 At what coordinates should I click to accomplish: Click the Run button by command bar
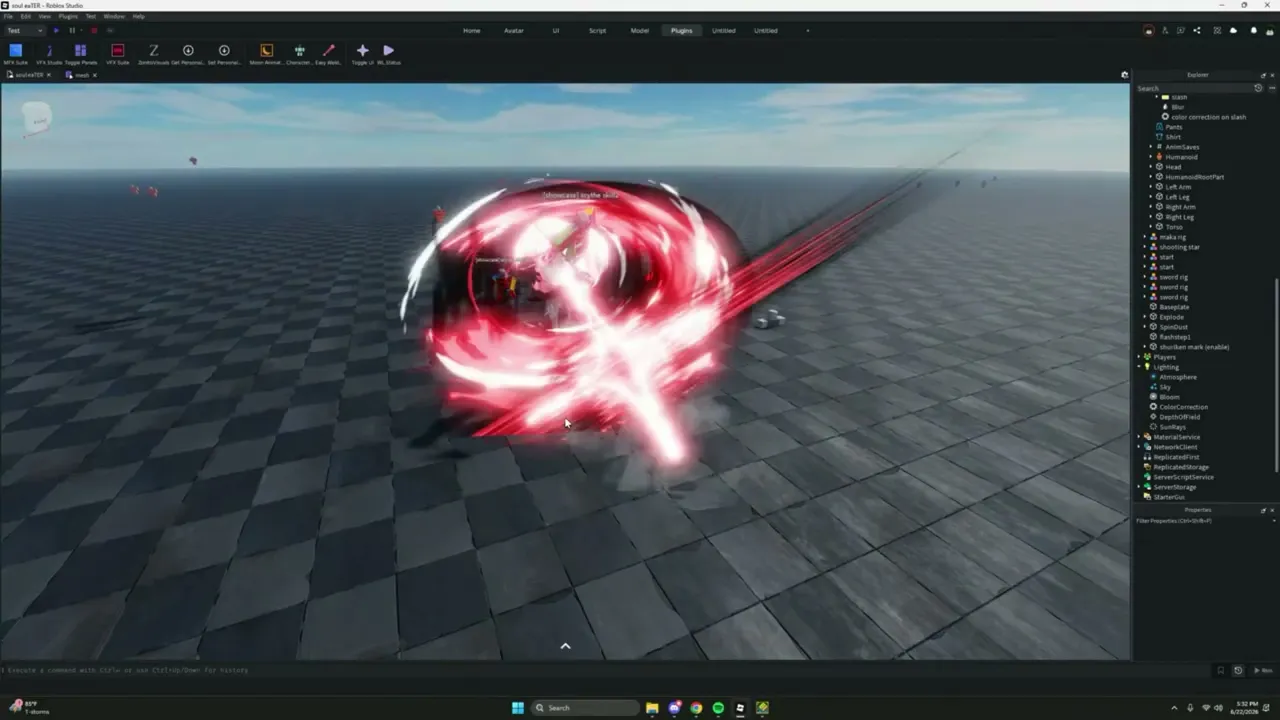click(x=1263, y=670)
